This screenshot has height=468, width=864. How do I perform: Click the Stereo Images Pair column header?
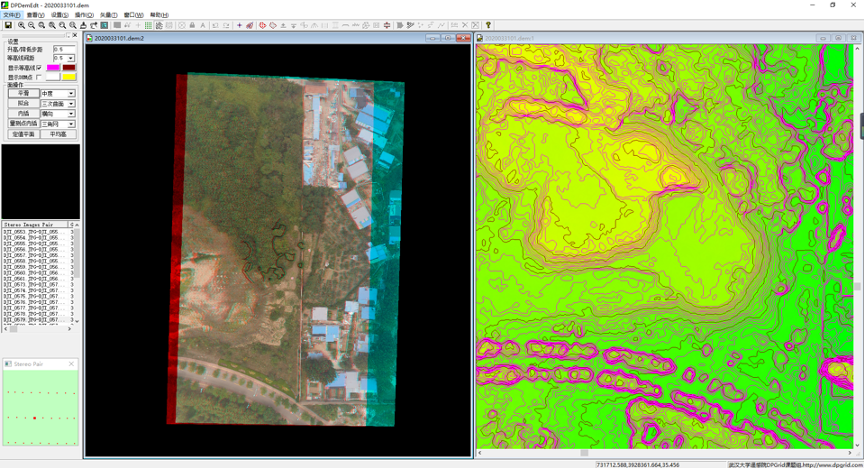(35, 225)
